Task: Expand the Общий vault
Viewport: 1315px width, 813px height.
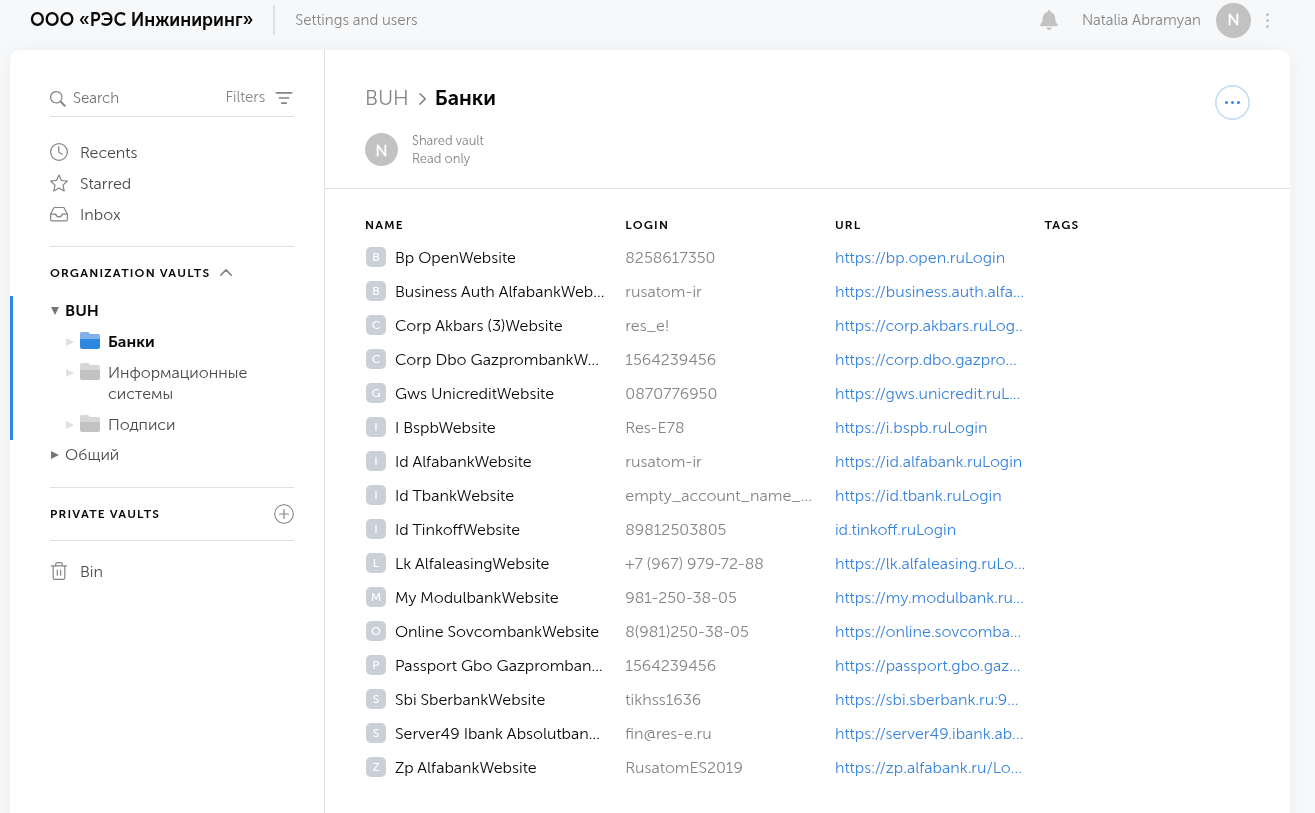Action: tap(55, 455)
